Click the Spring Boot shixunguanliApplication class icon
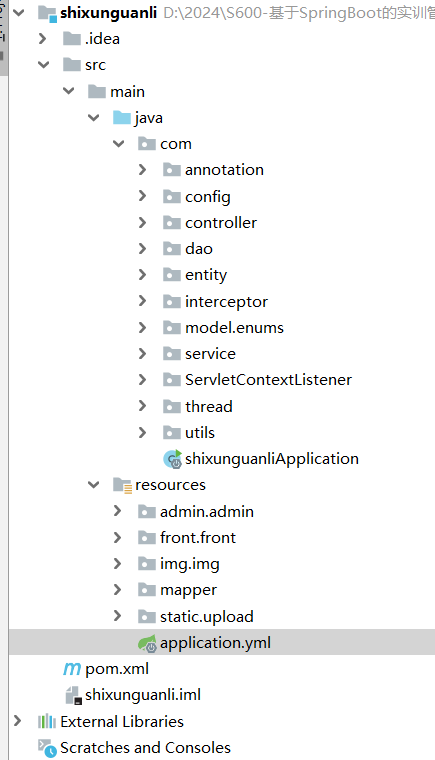Screen dimensions: 435x760 (x=172, y=459)
